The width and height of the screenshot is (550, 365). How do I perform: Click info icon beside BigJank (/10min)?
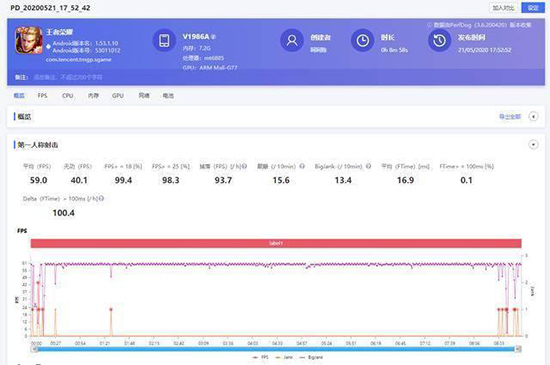(368, 166)
